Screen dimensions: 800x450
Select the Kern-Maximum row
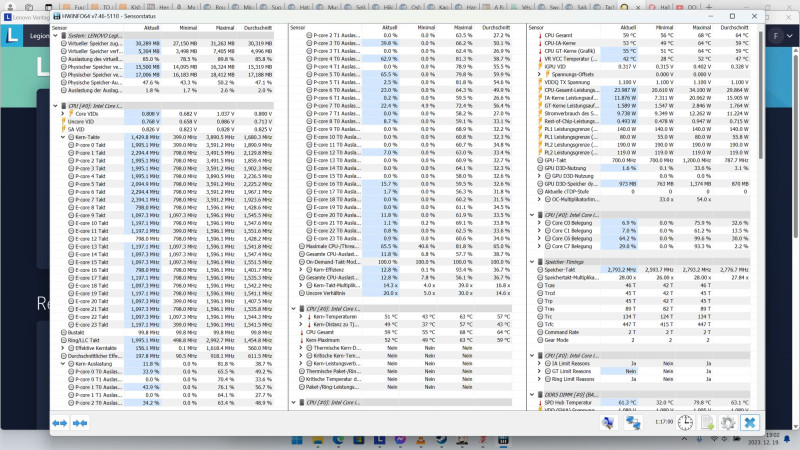pos(407,340)
